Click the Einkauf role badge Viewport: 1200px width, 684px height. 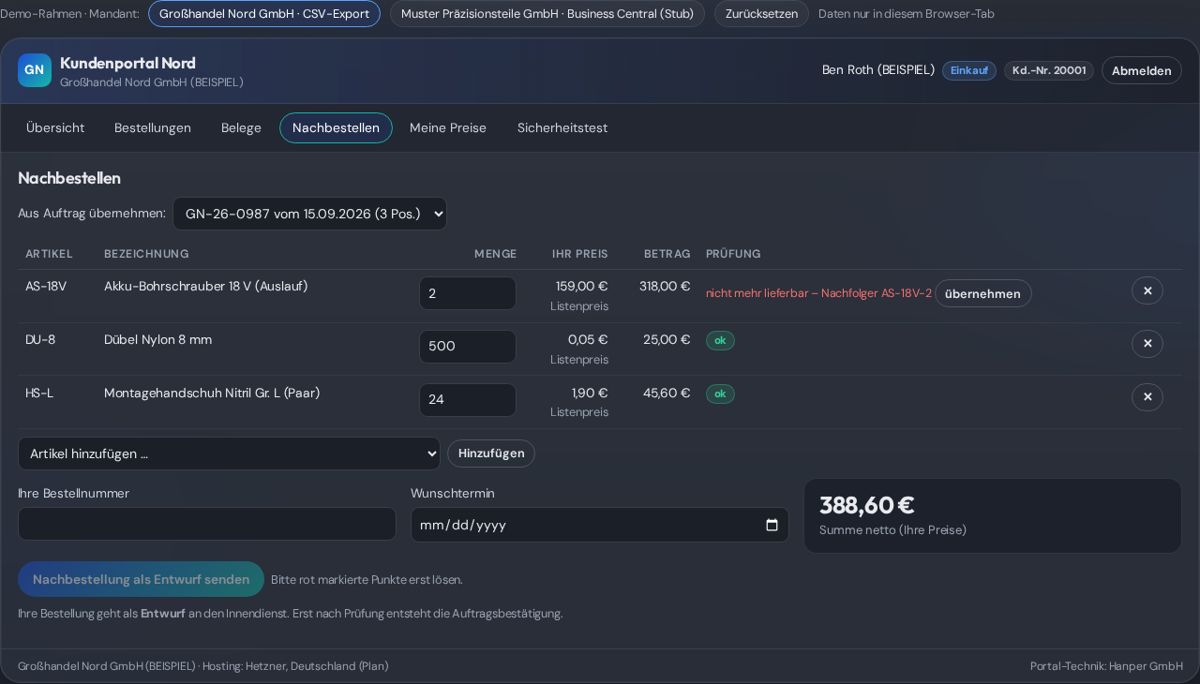pos(969,70)
